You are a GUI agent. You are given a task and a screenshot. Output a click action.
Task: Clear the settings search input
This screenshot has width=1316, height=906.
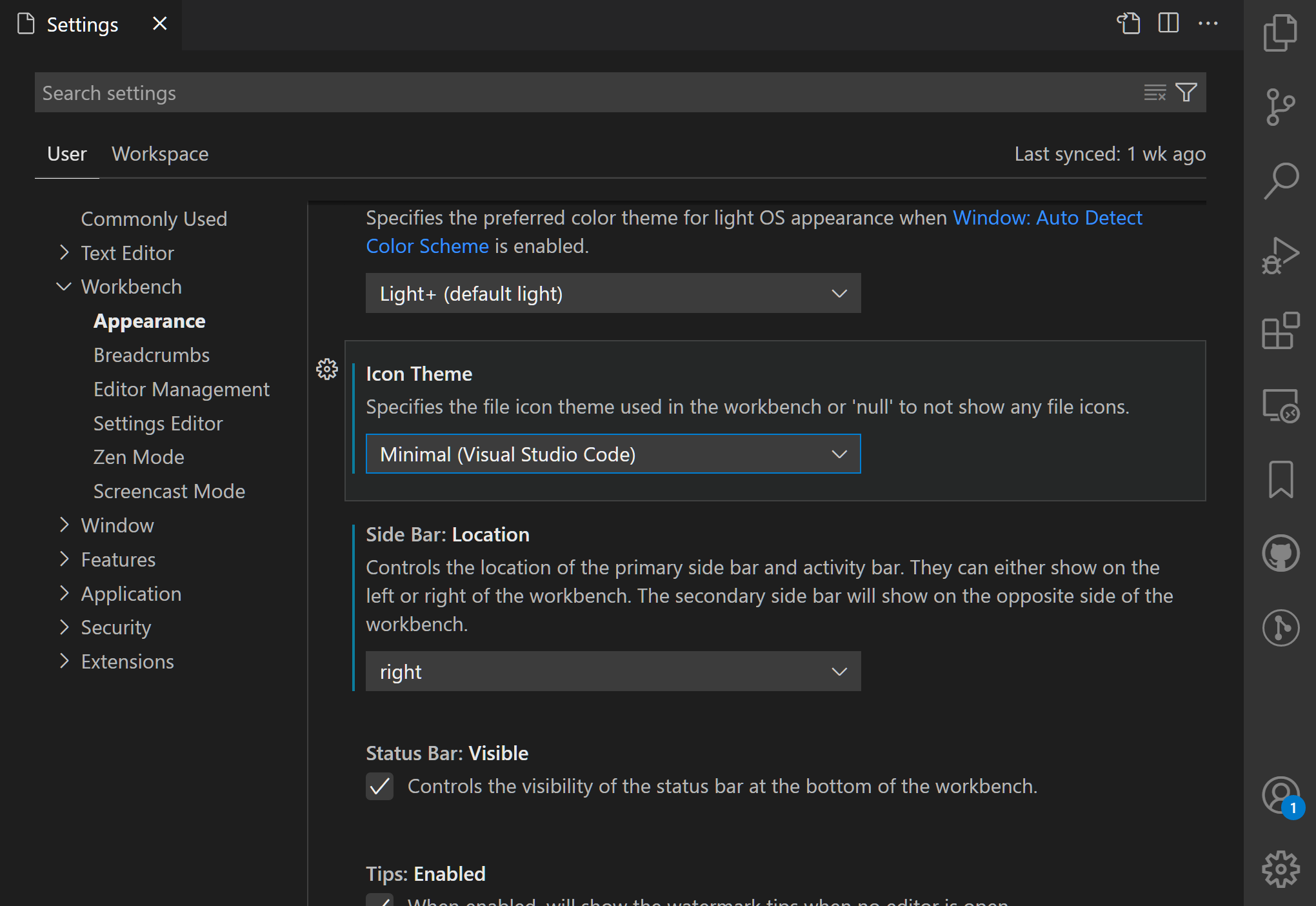point(1154,92)
